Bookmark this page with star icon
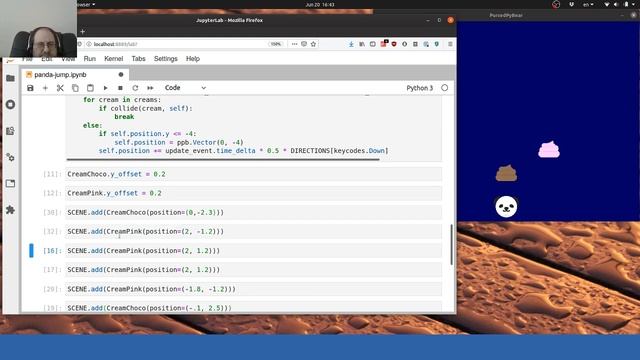This screenshot has width=640, height=360. [x=313, y=44]
